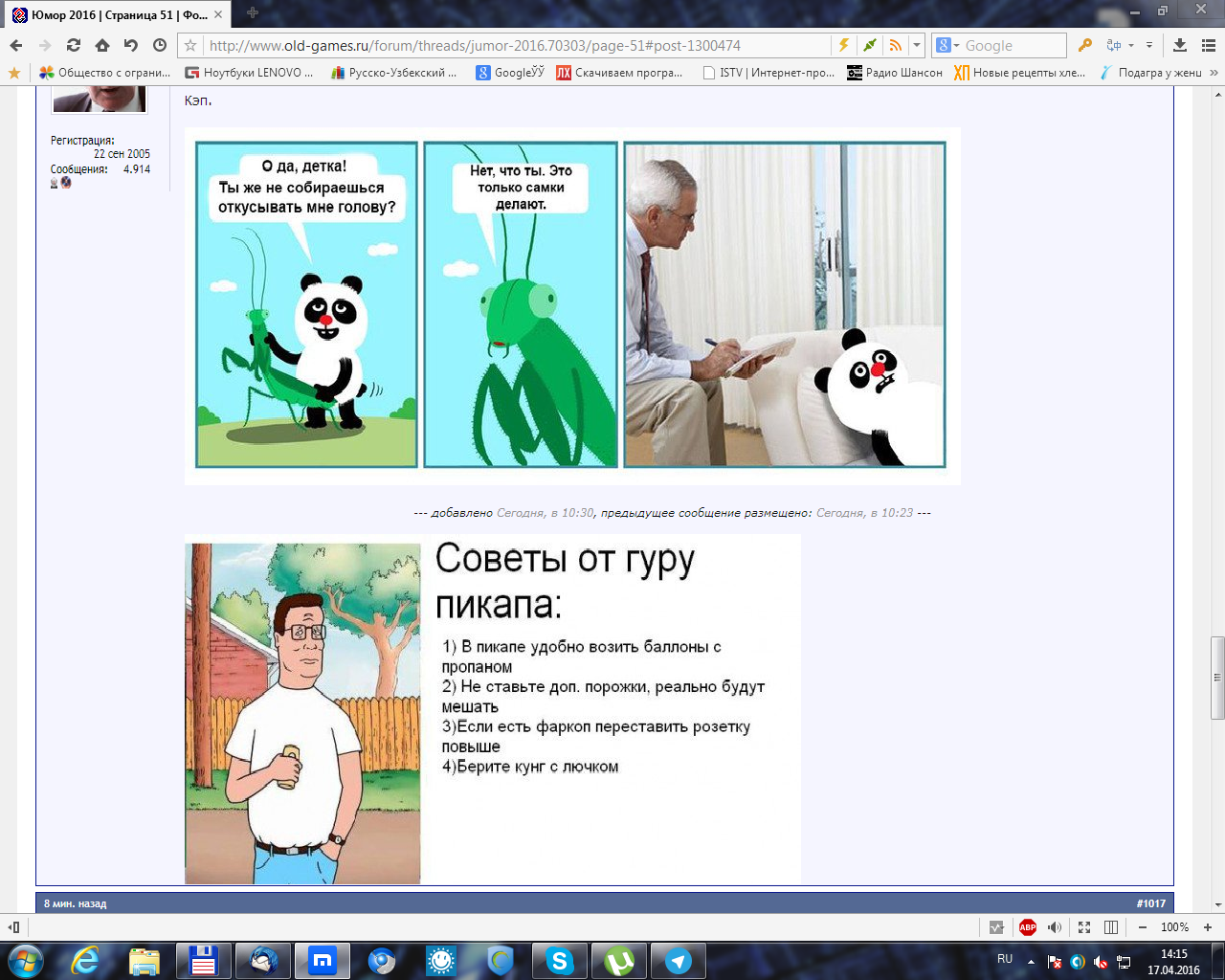Click the 8 мин. назад post time
This screenshot has height=980, width=1225.
(x=76, y=903)
